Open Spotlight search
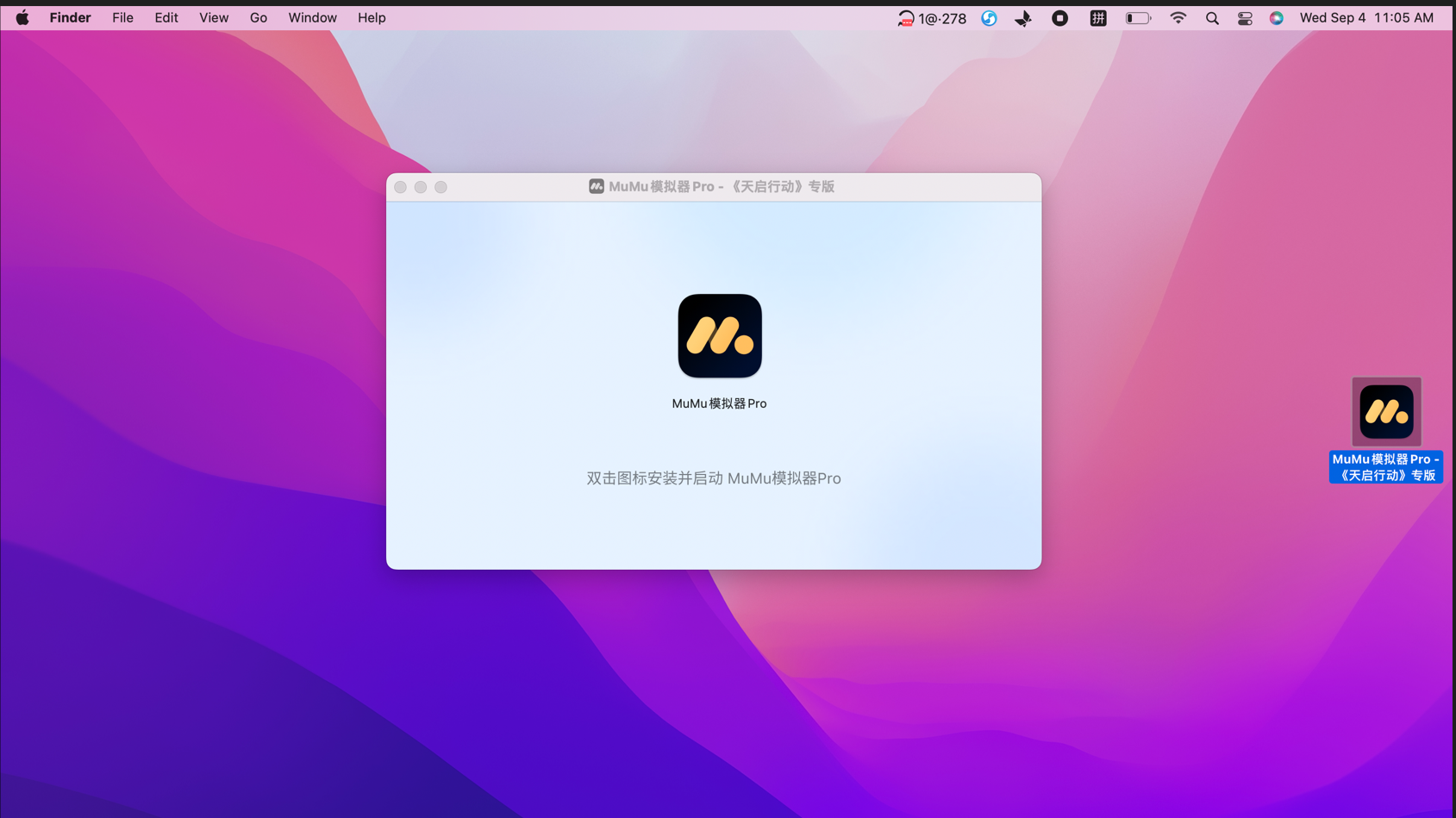 coord(1212,18)
